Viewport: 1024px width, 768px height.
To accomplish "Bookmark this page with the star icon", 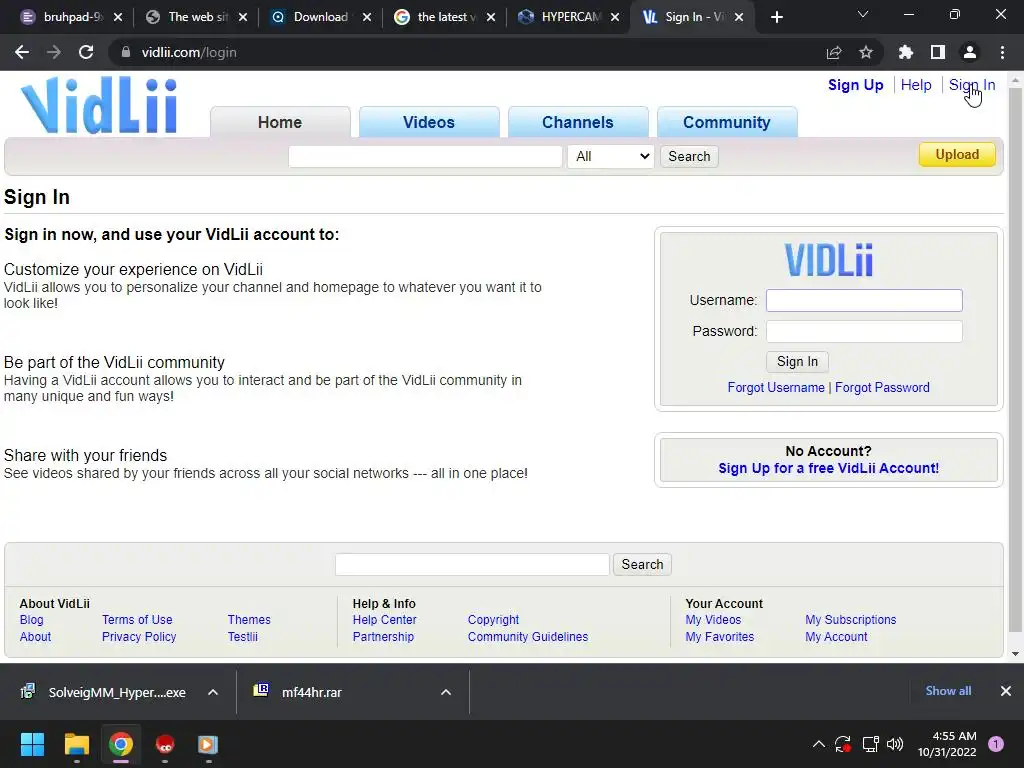I will [866, 52].
